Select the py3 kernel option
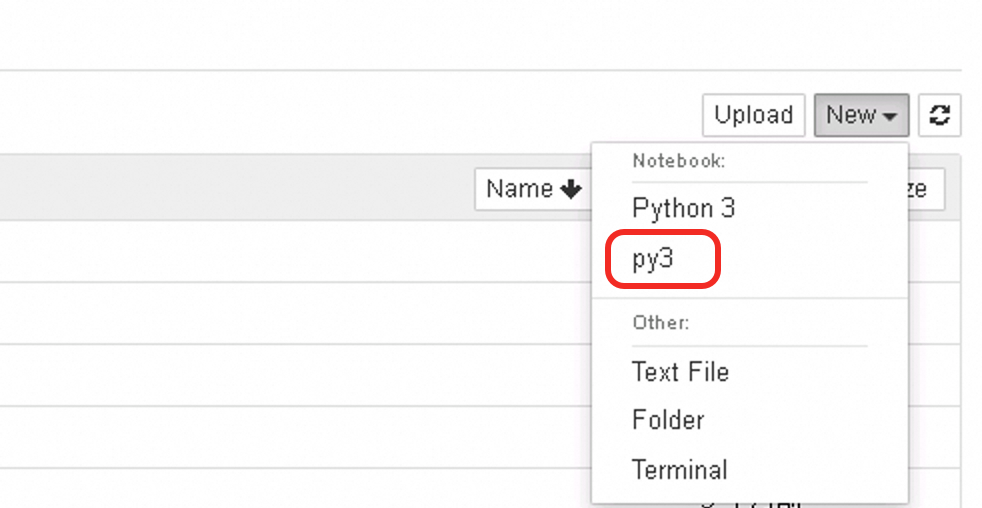This screenshot has width=982, height=508. click(654, 260)
